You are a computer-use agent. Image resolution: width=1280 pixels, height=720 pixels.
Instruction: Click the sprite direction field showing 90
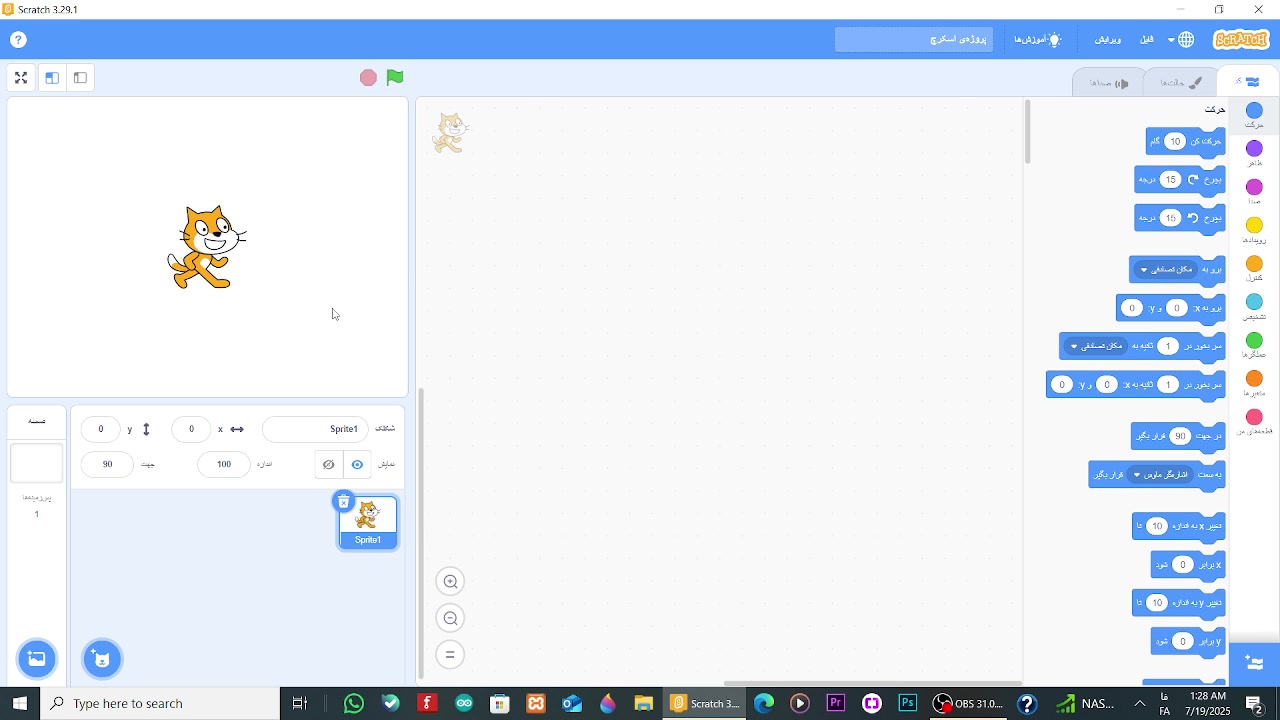pyautogui.click(x=107, y=464)
